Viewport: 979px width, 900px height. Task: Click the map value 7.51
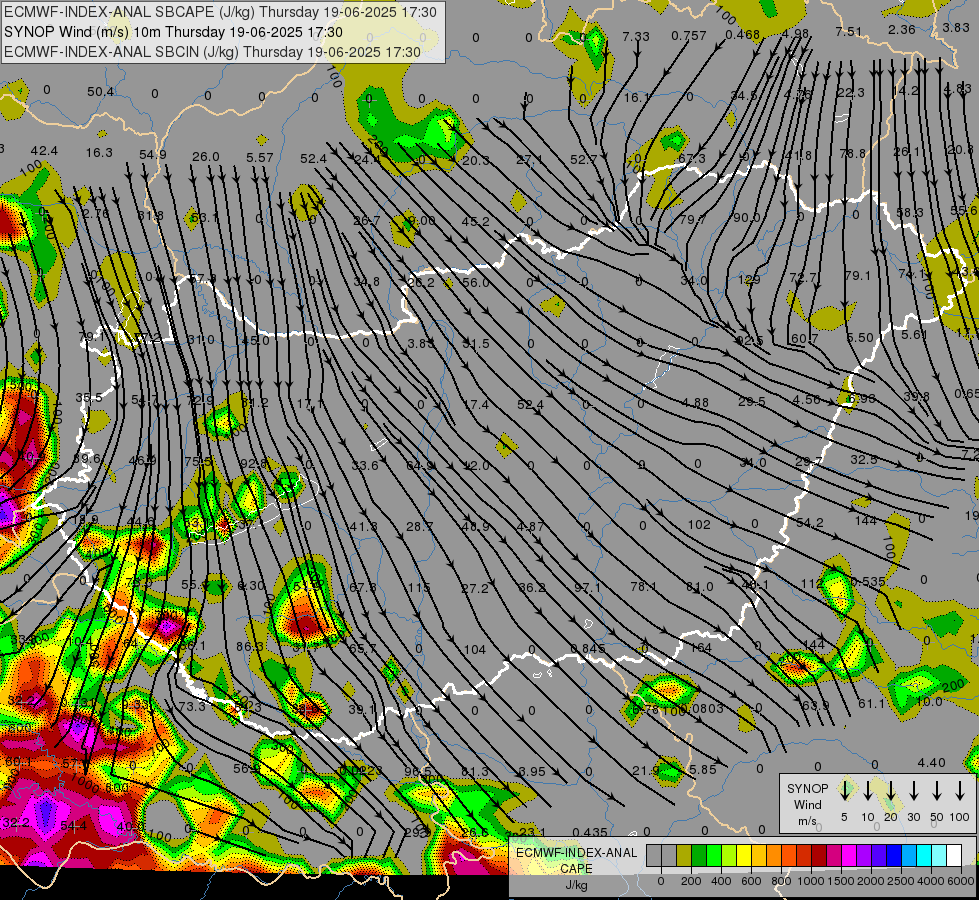tap(849, 31)
